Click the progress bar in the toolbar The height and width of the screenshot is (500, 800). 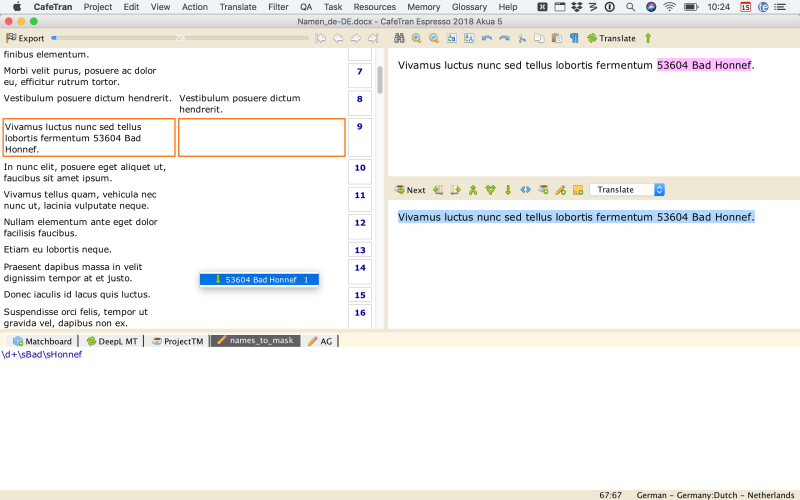pyautogui.click(x=181, y=38)
